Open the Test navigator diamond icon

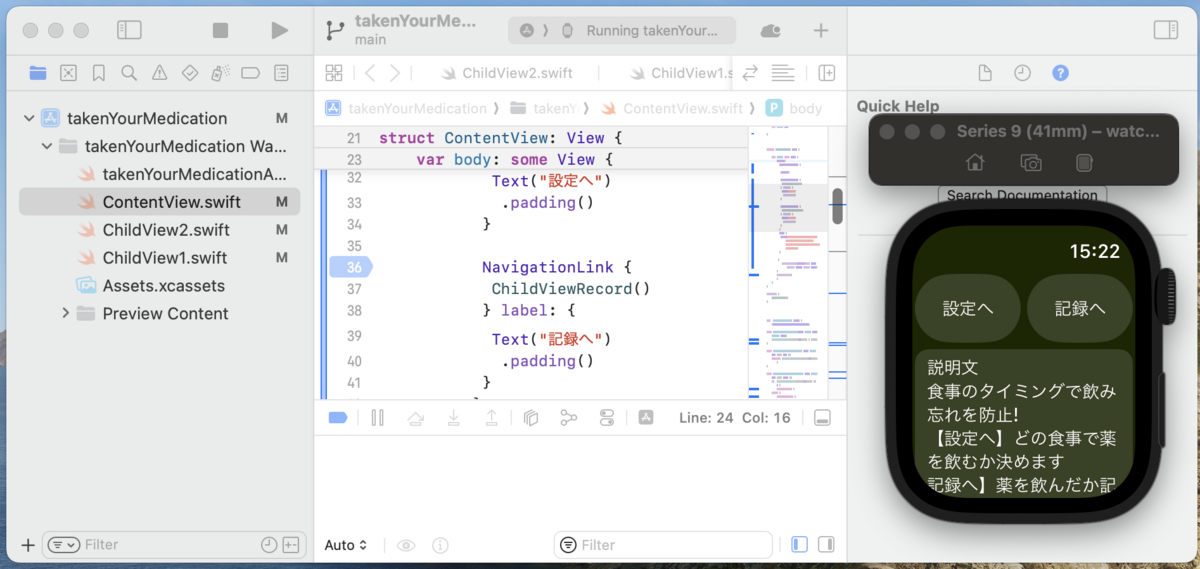pyautogui.click(x=190, y=73)
